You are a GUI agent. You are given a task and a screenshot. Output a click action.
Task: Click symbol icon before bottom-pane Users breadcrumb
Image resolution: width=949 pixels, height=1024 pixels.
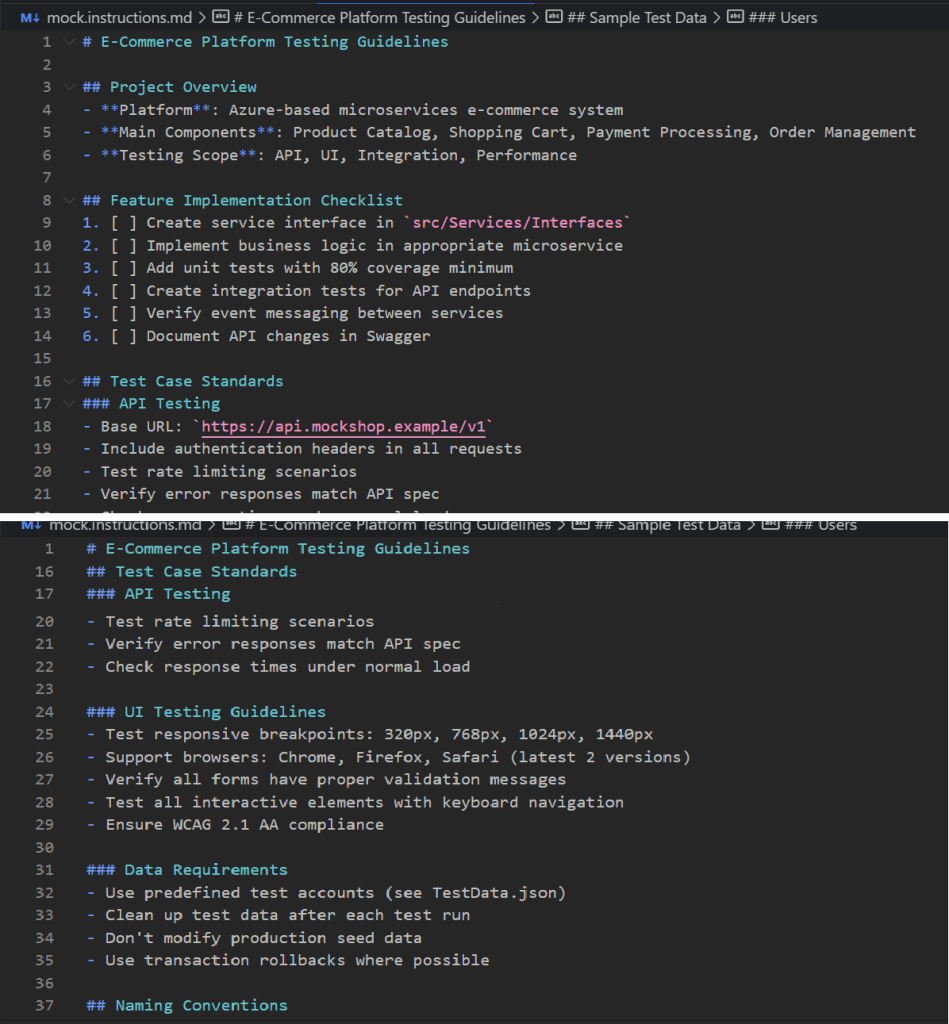(x=770, y=524)
